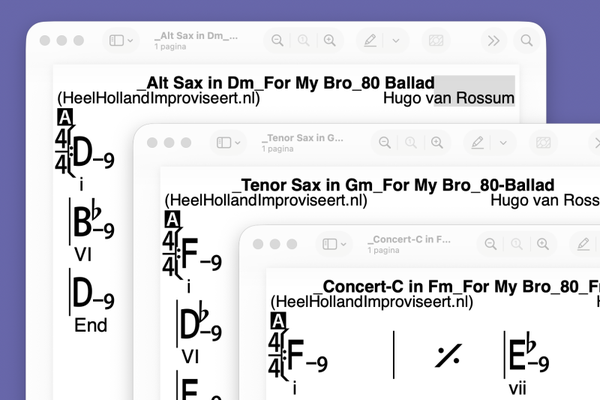
Task: Zoom in on the Tenor Sax window
Action: [x=437, y=142]
